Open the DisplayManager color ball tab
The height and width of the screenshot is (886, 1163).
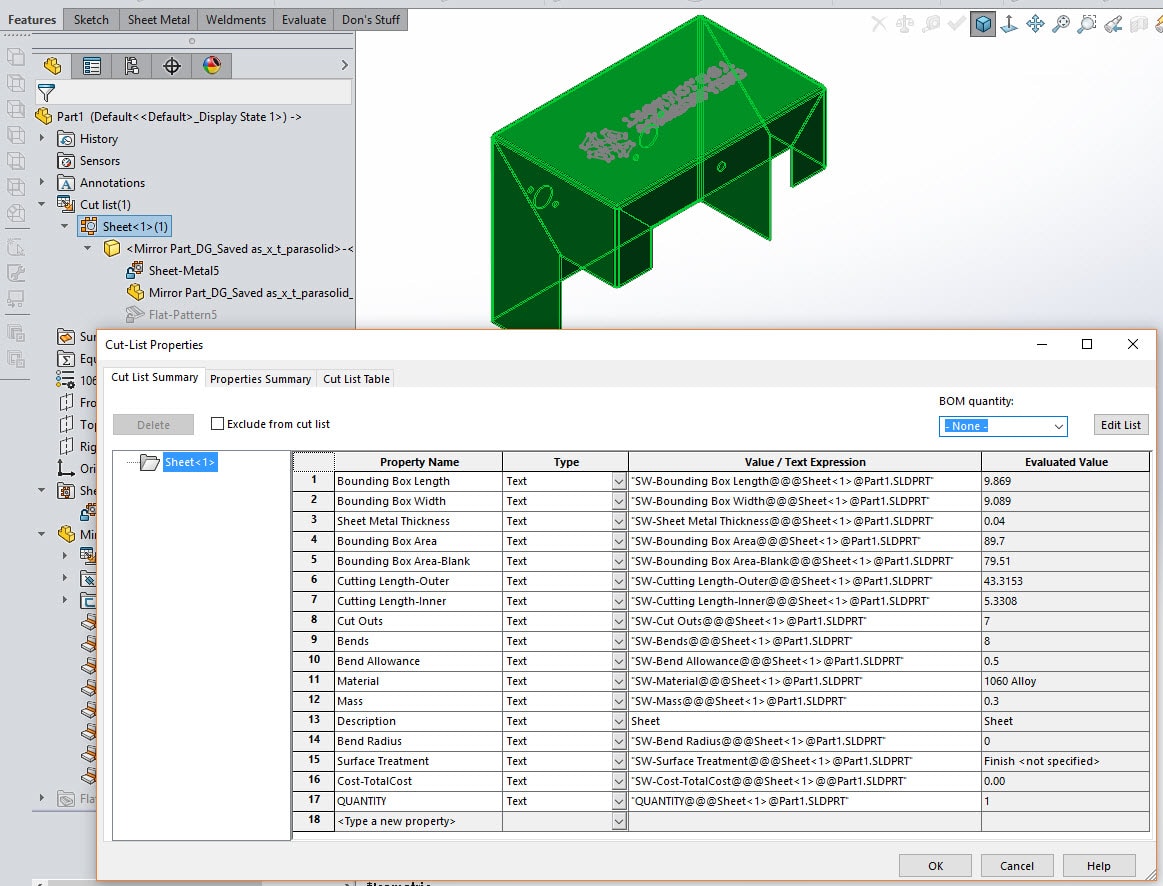tap(212, 66)
